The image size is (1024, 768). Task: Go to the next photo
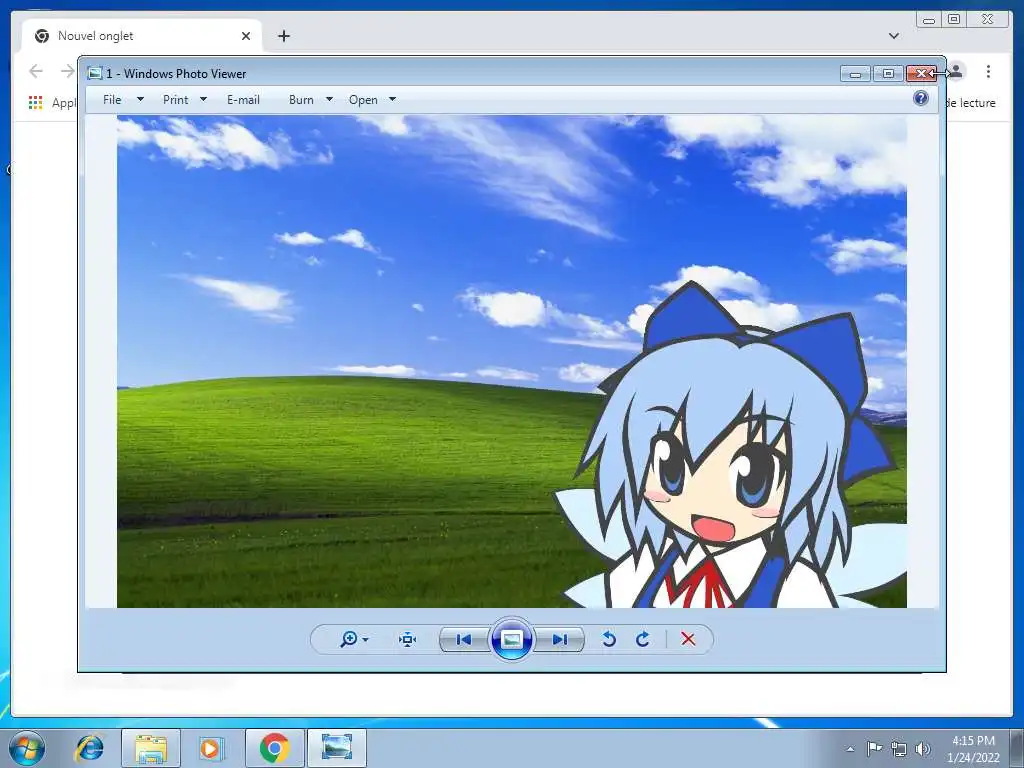[560, 639]
